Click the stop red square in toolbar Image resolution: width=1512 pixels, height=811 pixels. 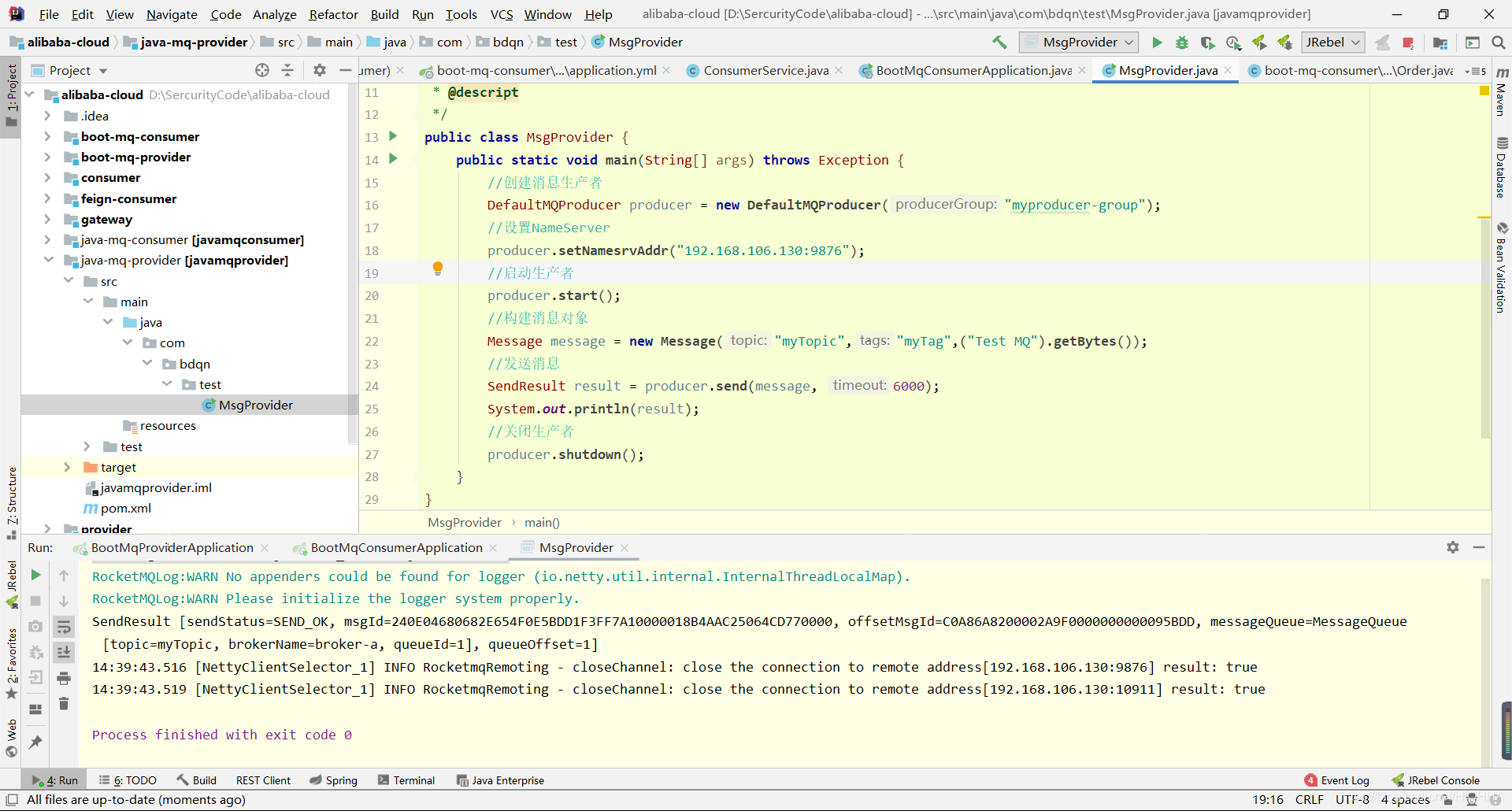(x=1408, y=43)
